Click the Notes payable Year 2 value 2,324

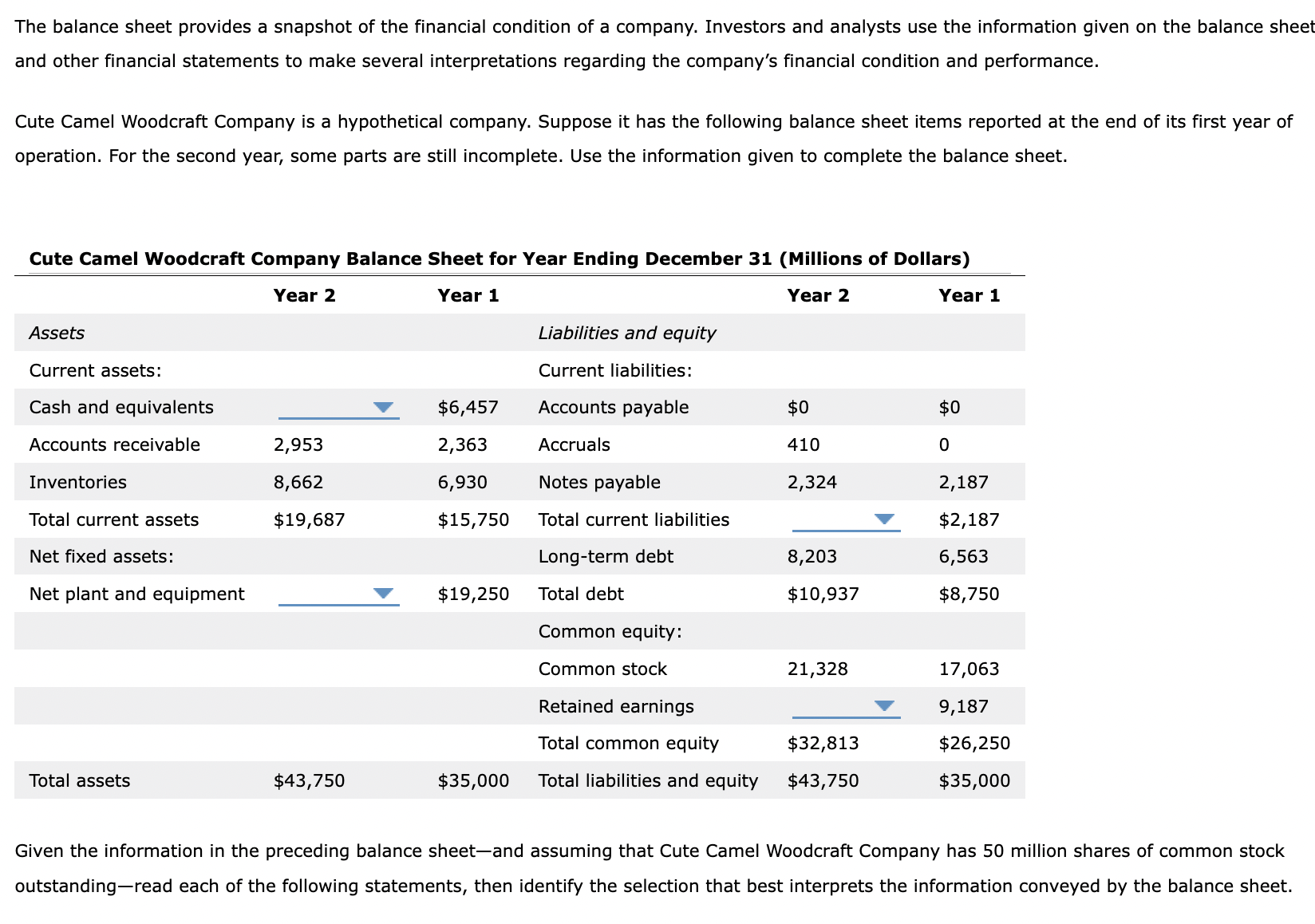coord(811,482)
